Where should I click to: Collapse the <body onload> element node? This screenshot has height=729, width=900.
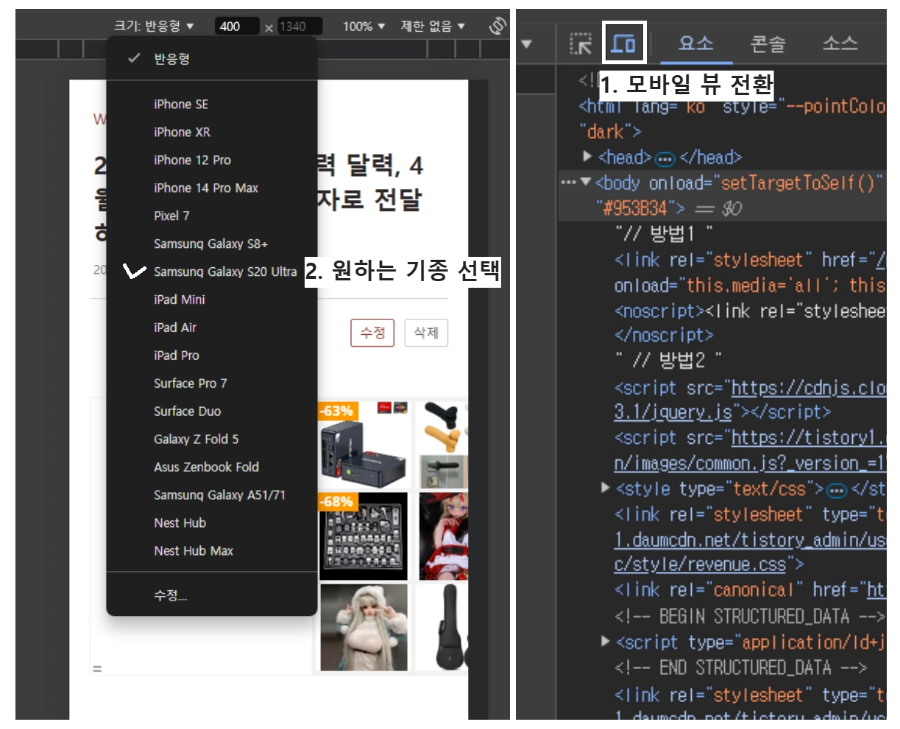click(585, 181)
